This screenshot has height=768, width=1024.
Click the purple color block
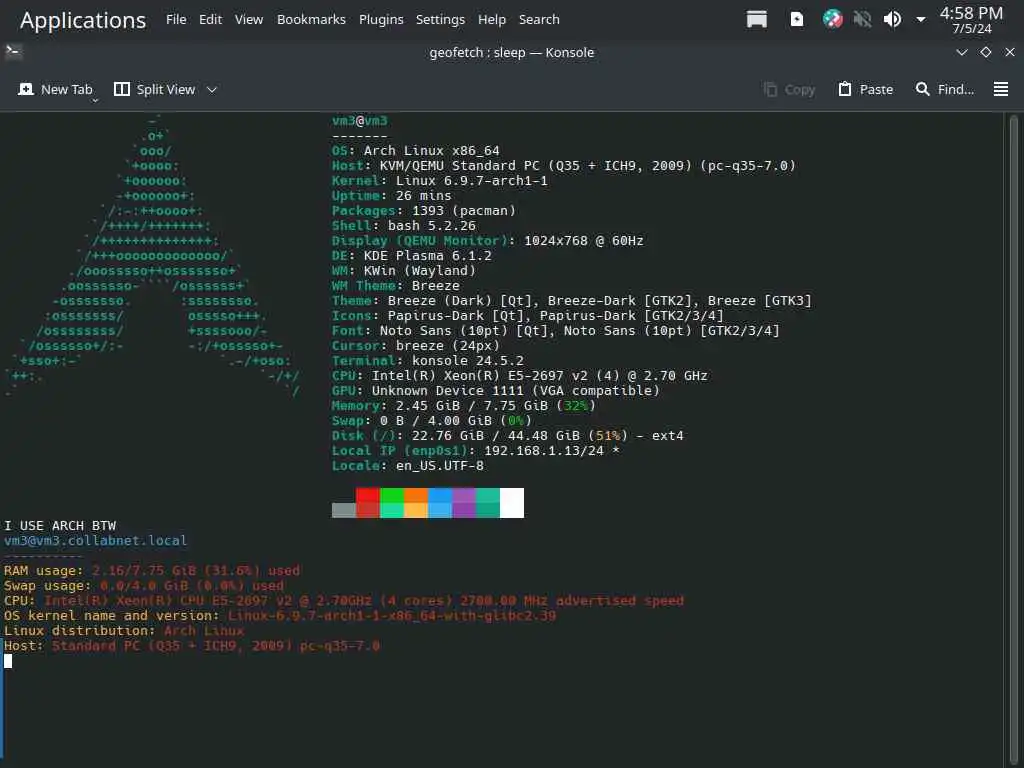(x=464, y=503)
